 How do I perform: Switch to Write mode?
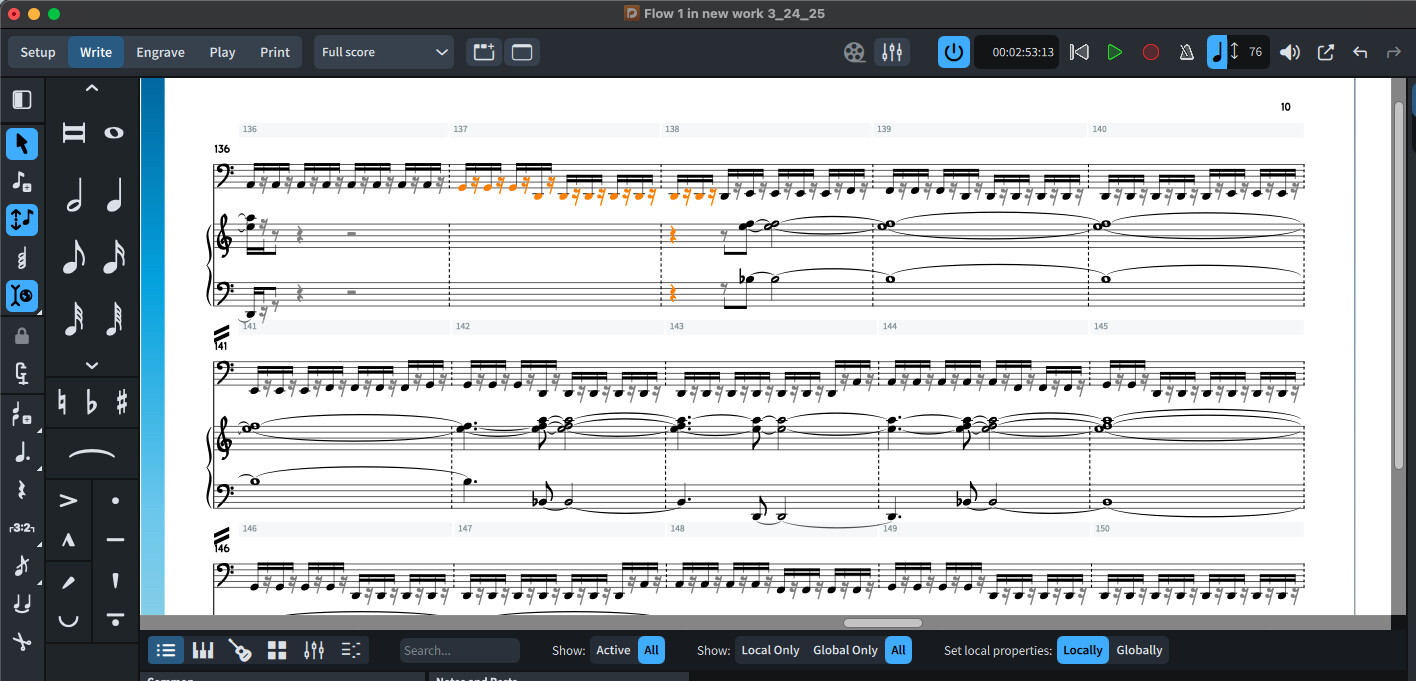click(96, 52)
